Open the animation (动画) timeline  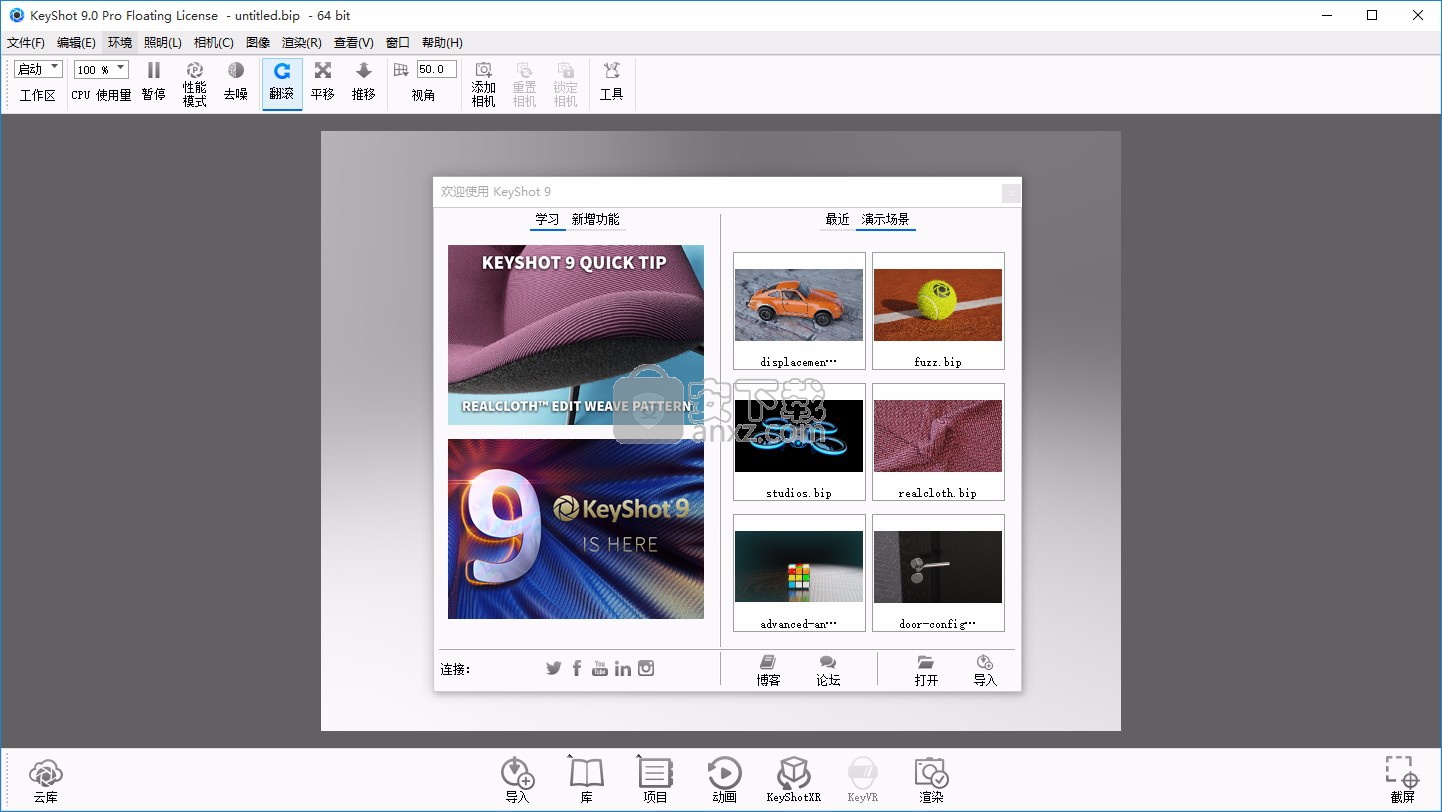(724, 781)
